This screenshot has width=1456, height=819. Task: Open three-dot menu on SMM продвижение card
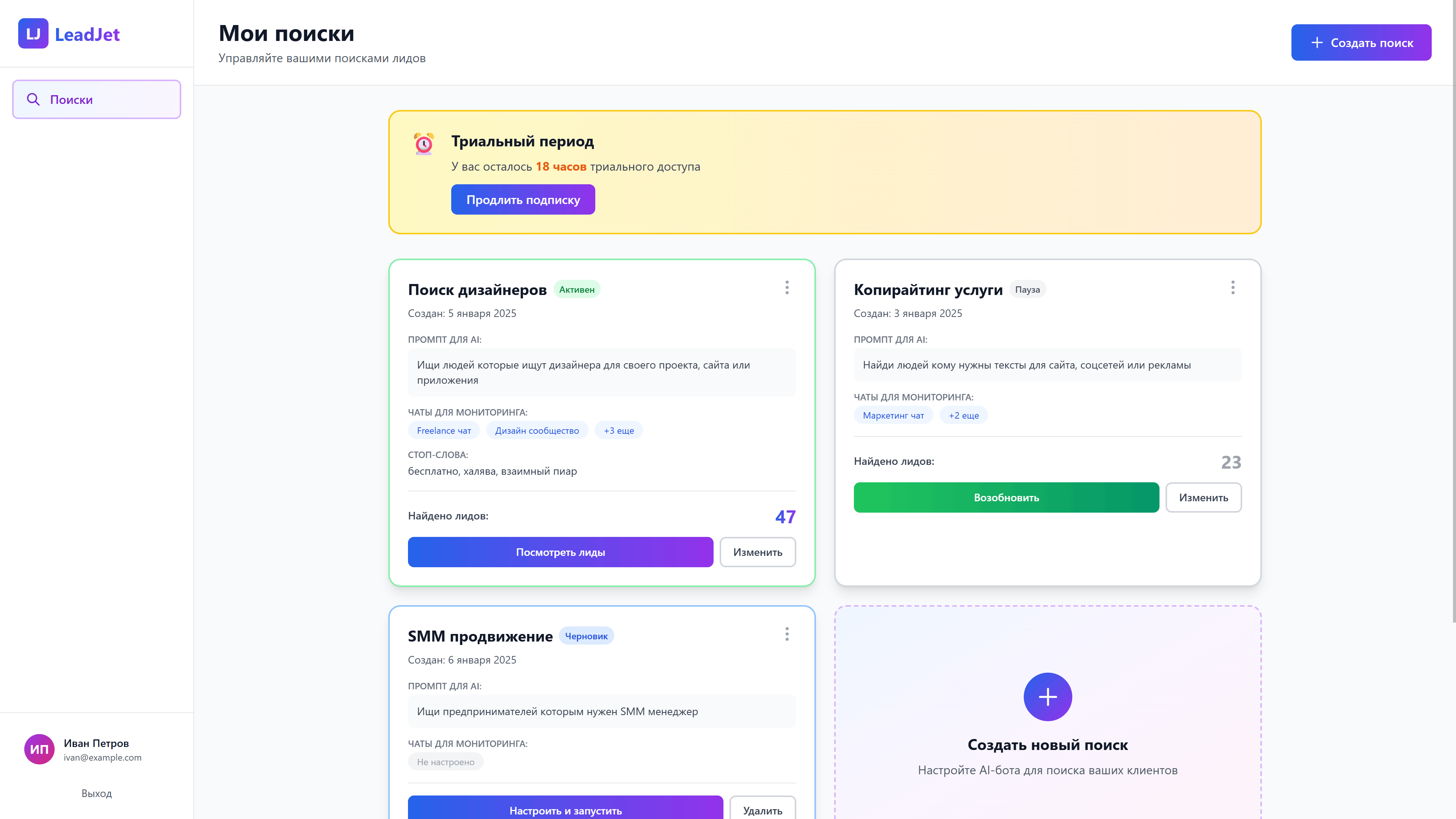(787, 634)
